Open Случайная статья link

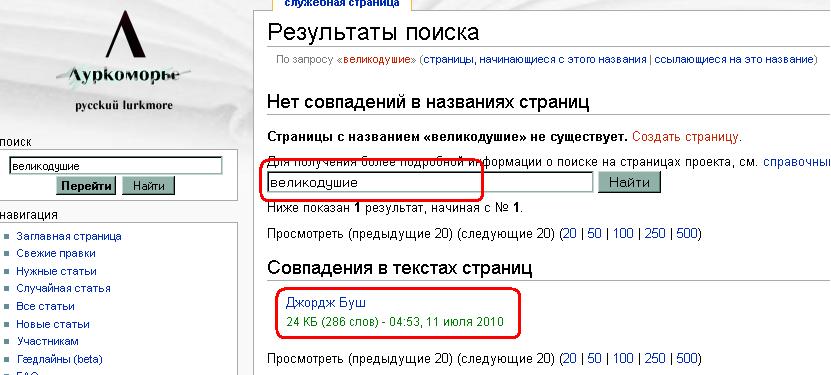63,289
